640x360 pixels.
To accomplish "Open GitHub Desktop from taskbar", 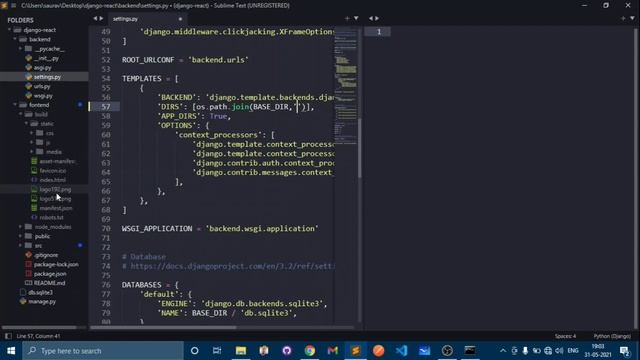I will [287, 351].
